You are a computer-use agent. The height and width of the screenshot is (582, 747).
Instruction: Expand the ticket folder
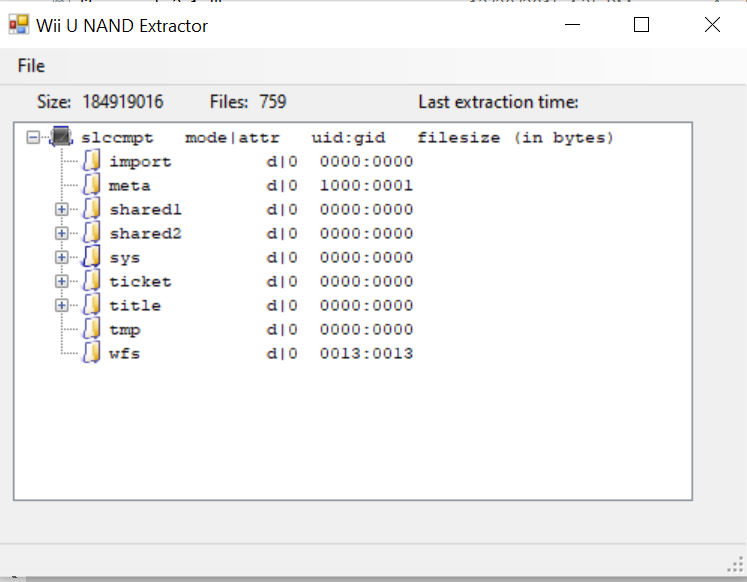(x=61, y=281)
